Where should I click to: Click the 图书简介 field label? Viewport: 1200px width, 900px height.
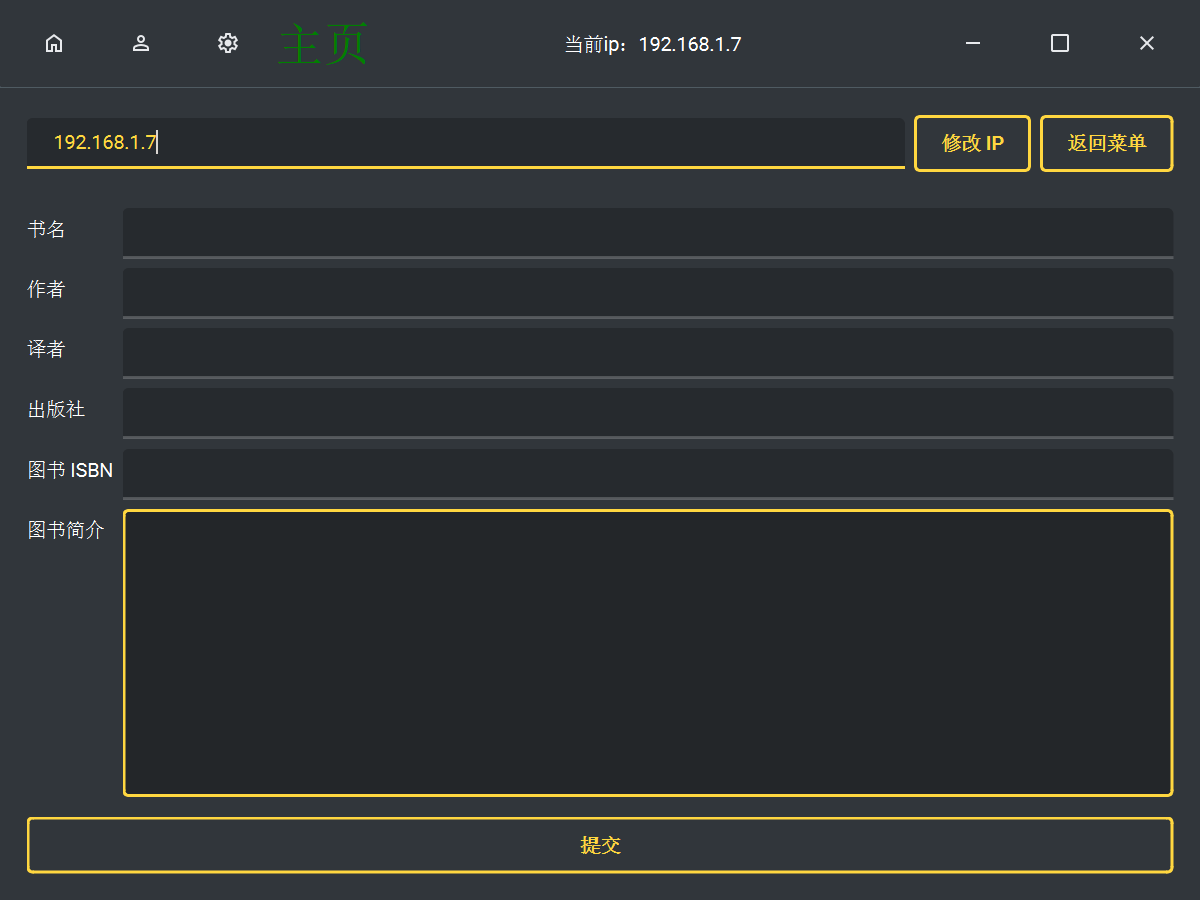click(66, 530)
